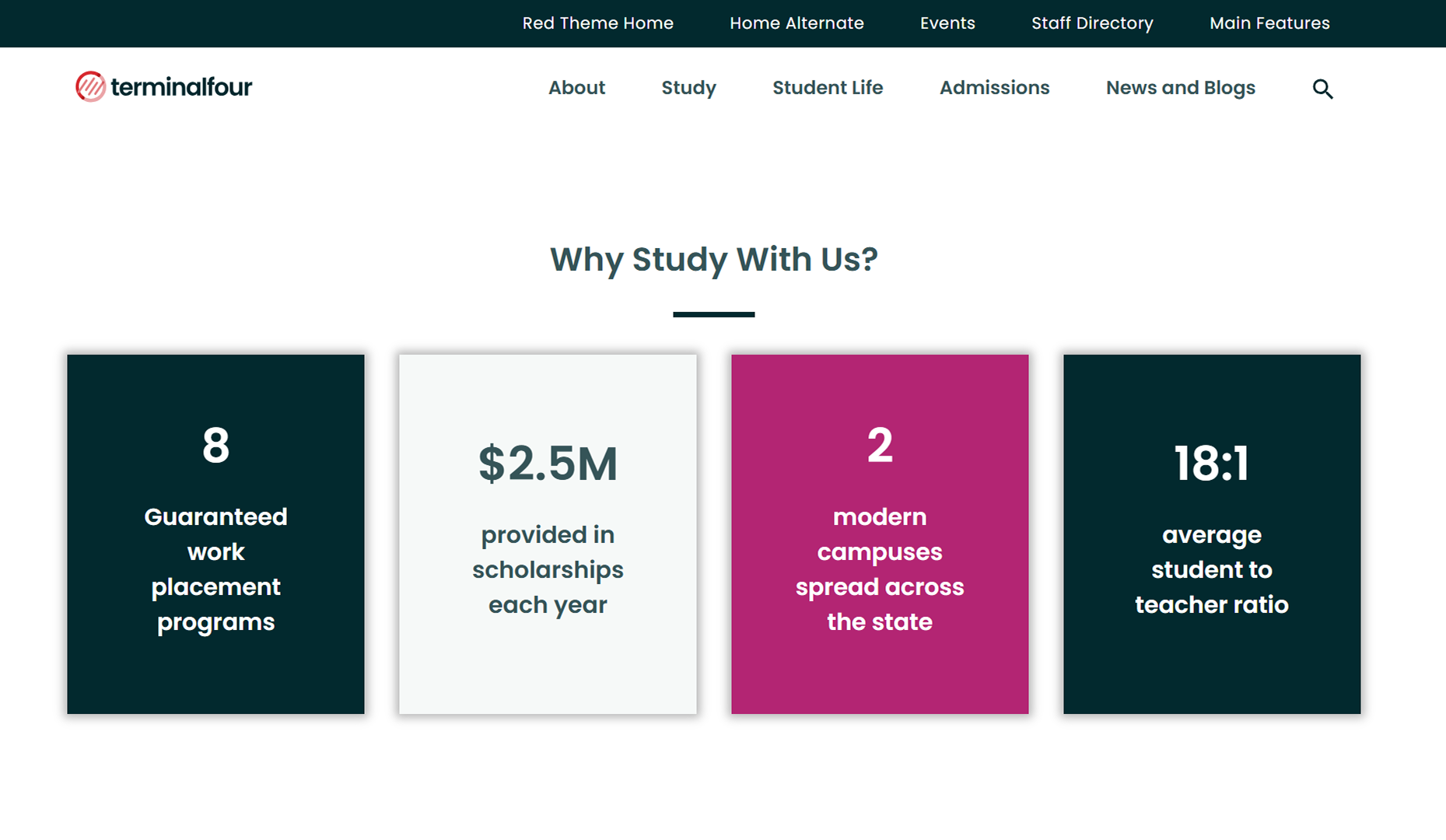Click the terminalfour wordmark text
The height and width of the screenshot is (840, 1446).
pos(181,87)
